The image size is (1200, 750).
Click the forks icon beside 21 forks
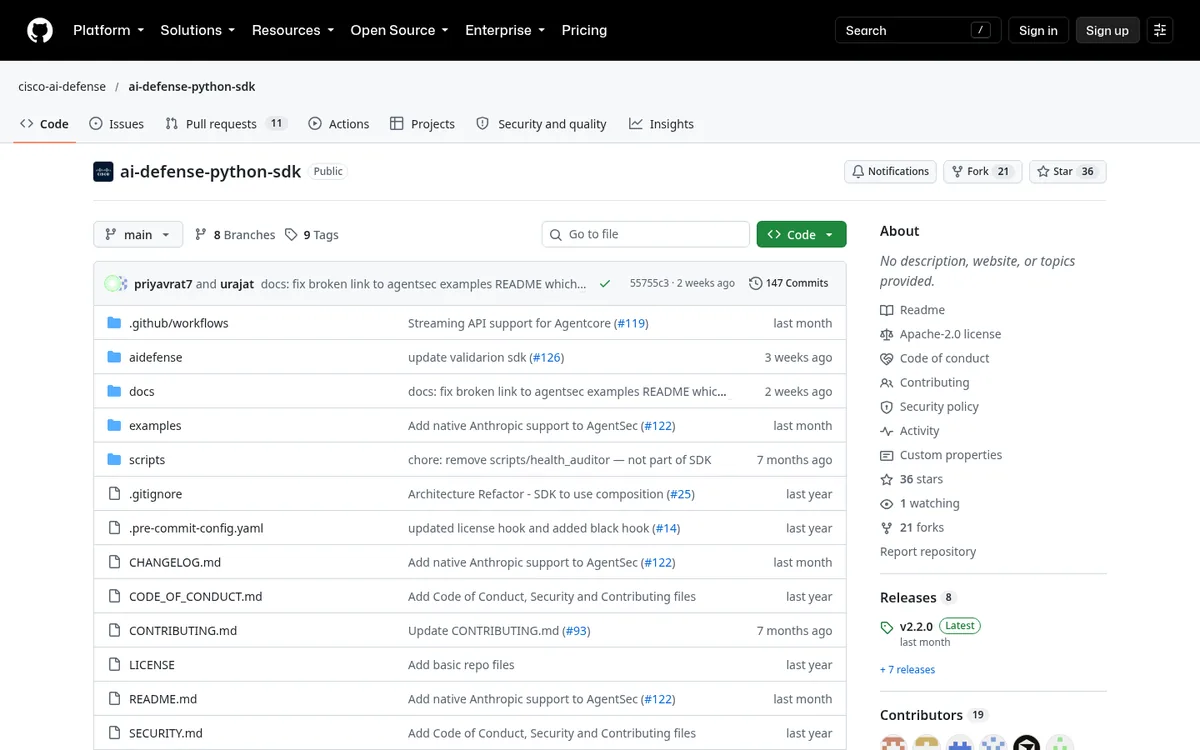click(886, 528)
